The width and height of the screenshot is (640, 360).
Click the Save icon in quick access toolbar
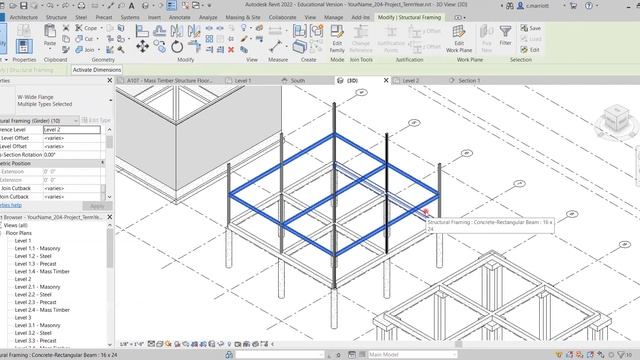click(23, 6)
